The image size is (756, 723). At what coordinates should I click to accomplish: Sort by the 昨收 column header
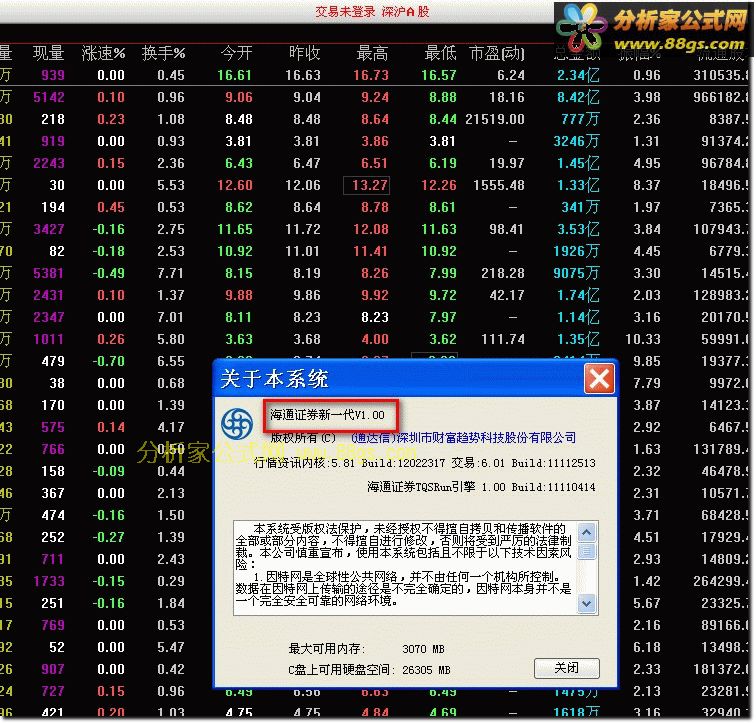[305, 53]
